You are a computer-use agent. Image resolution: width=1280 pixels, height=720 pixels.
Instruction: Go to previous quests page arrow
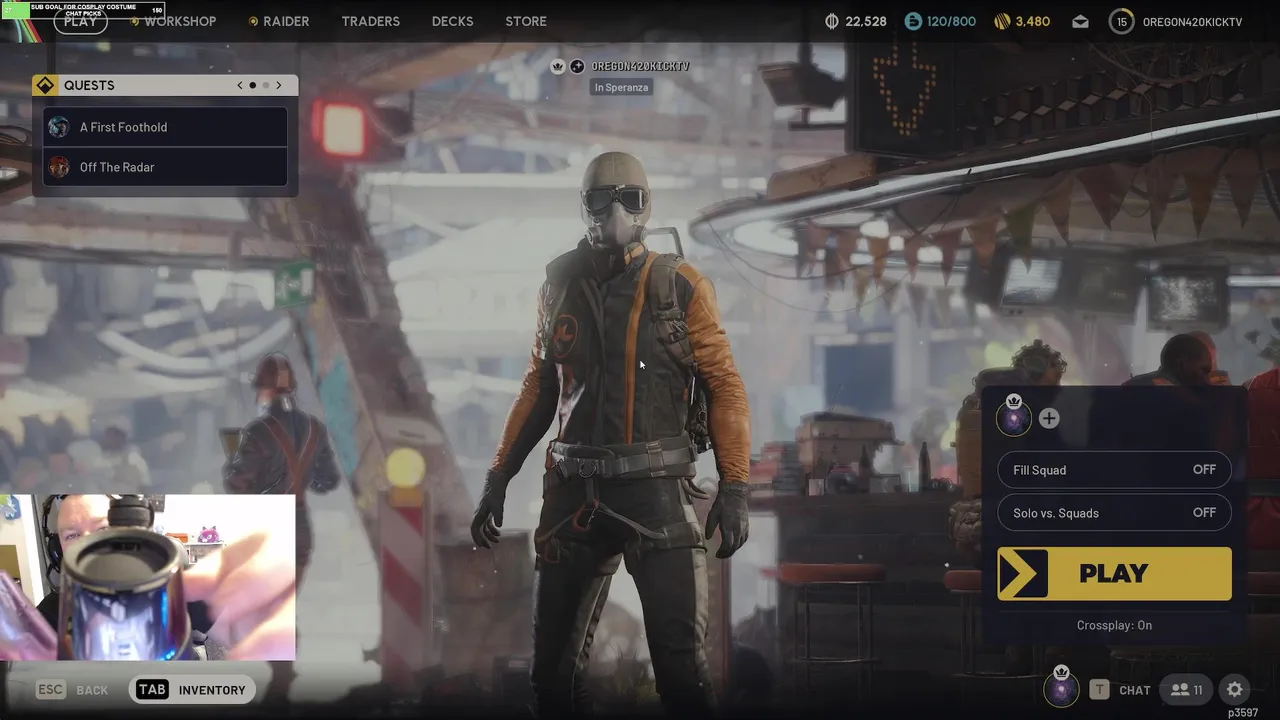pos(240,85)
